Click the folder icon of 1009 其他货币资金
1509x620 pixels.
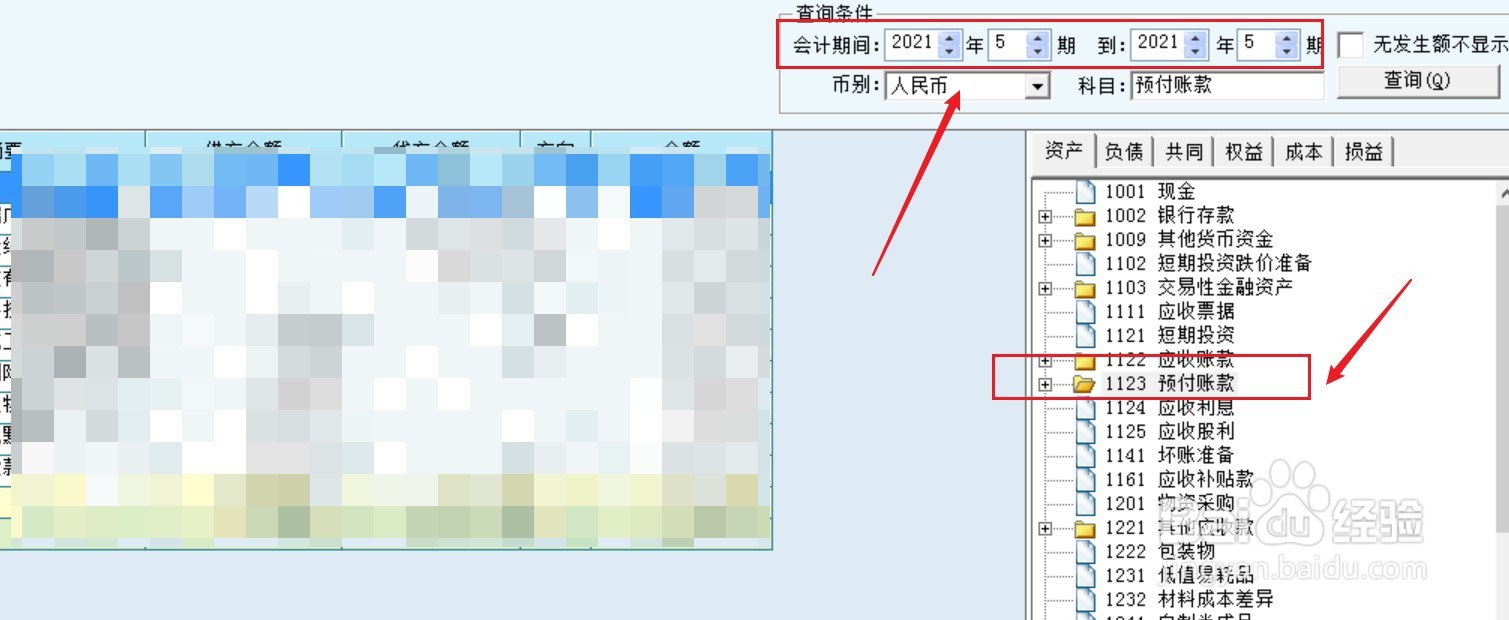pos(1085,240)
